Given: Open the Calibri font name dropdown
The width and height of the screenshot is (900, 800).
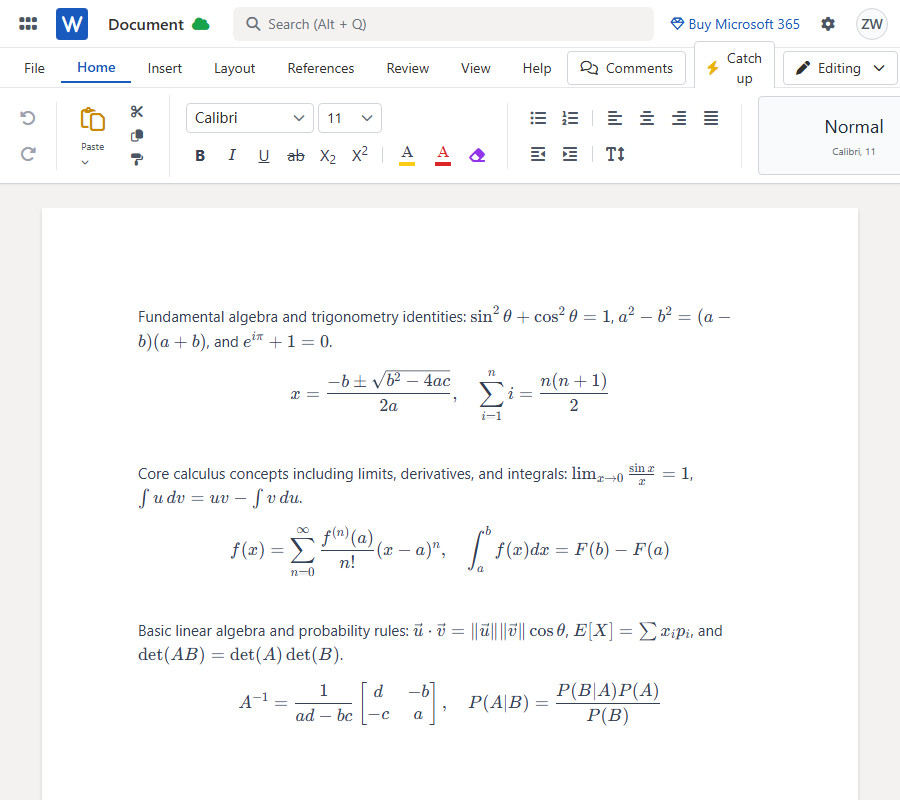Looking at the screenshot, I should 250,118.
